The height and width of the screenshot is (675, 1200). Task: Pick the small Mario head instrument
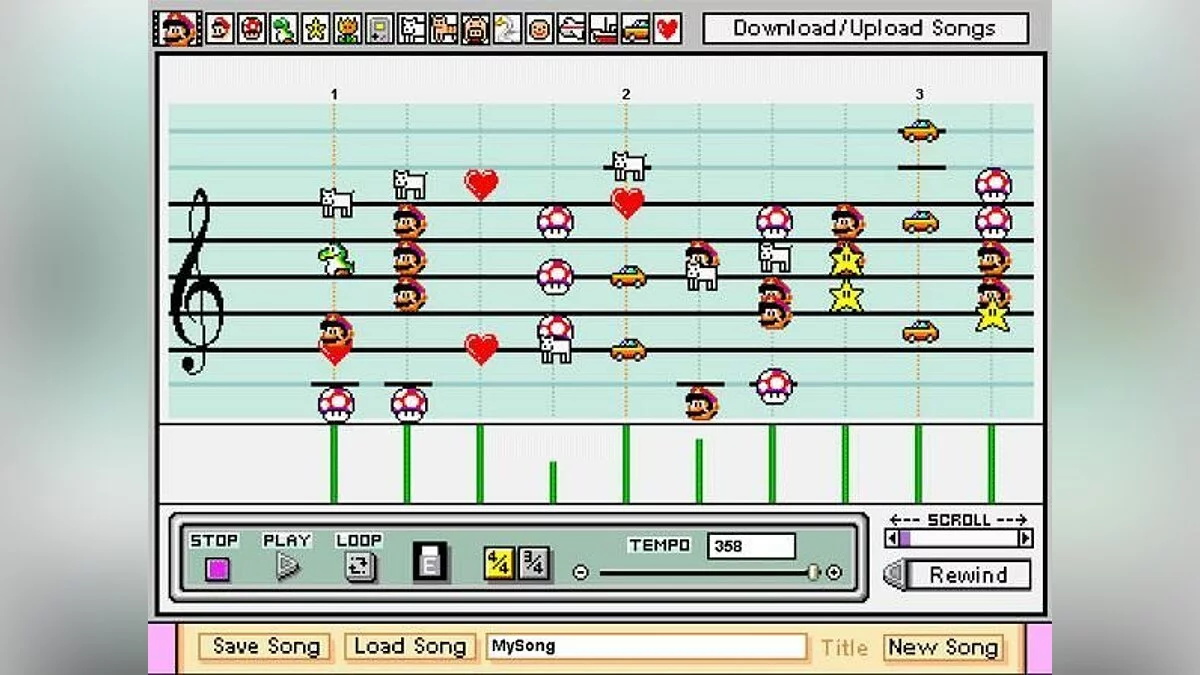[221, 29]
